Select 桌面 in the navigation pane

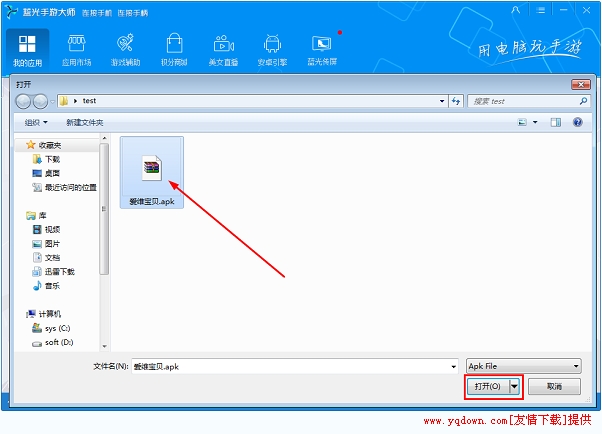[x=52, y=173]
